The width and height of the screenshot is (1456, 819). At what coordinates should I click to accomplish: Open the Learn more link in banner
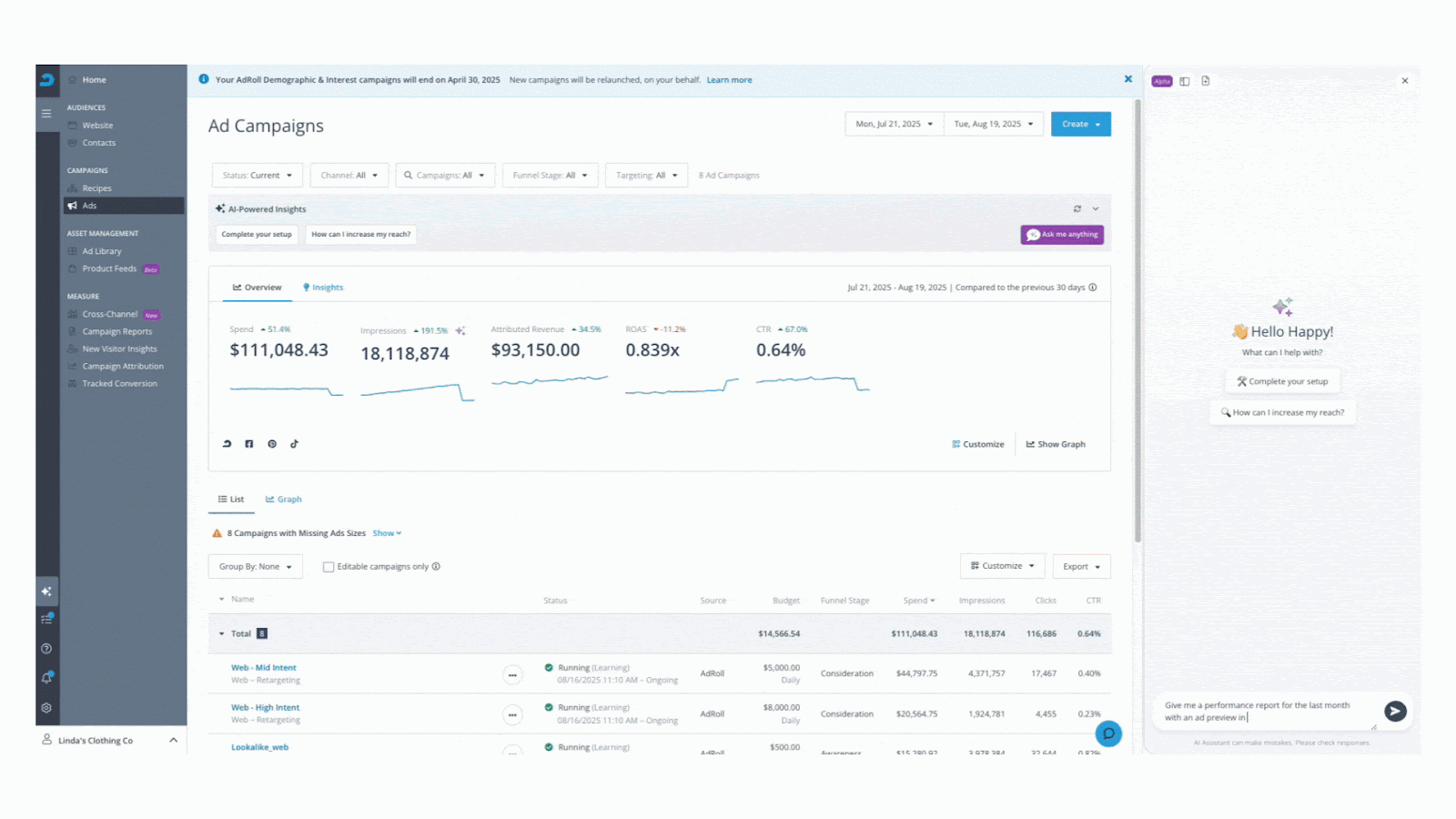click(x=729, y=80)
